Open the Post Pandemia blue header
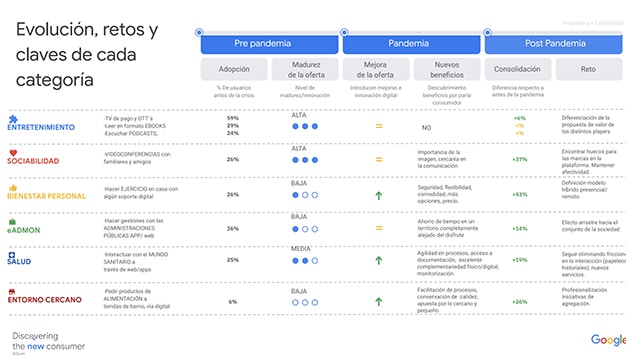The height and width of the screenshot is (364, 626). click(x=554, y=44)
